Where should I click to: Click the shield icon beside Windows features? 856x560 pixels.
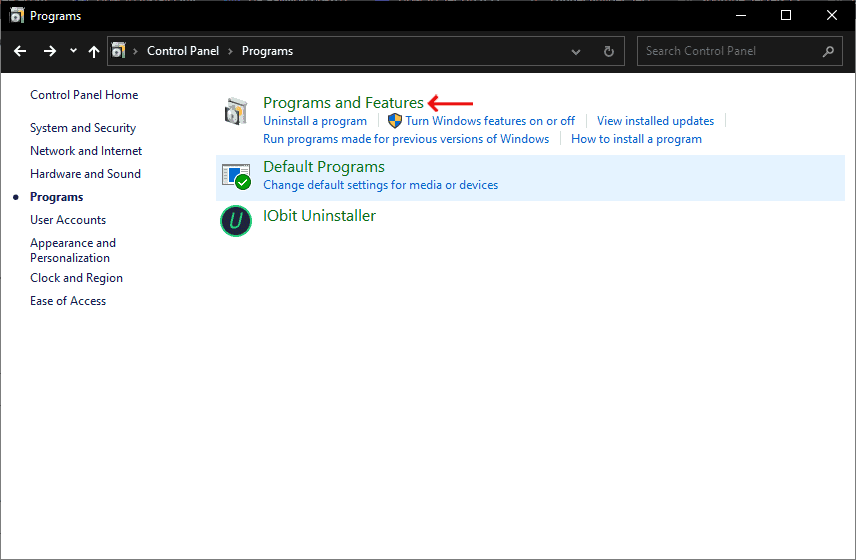395,120
